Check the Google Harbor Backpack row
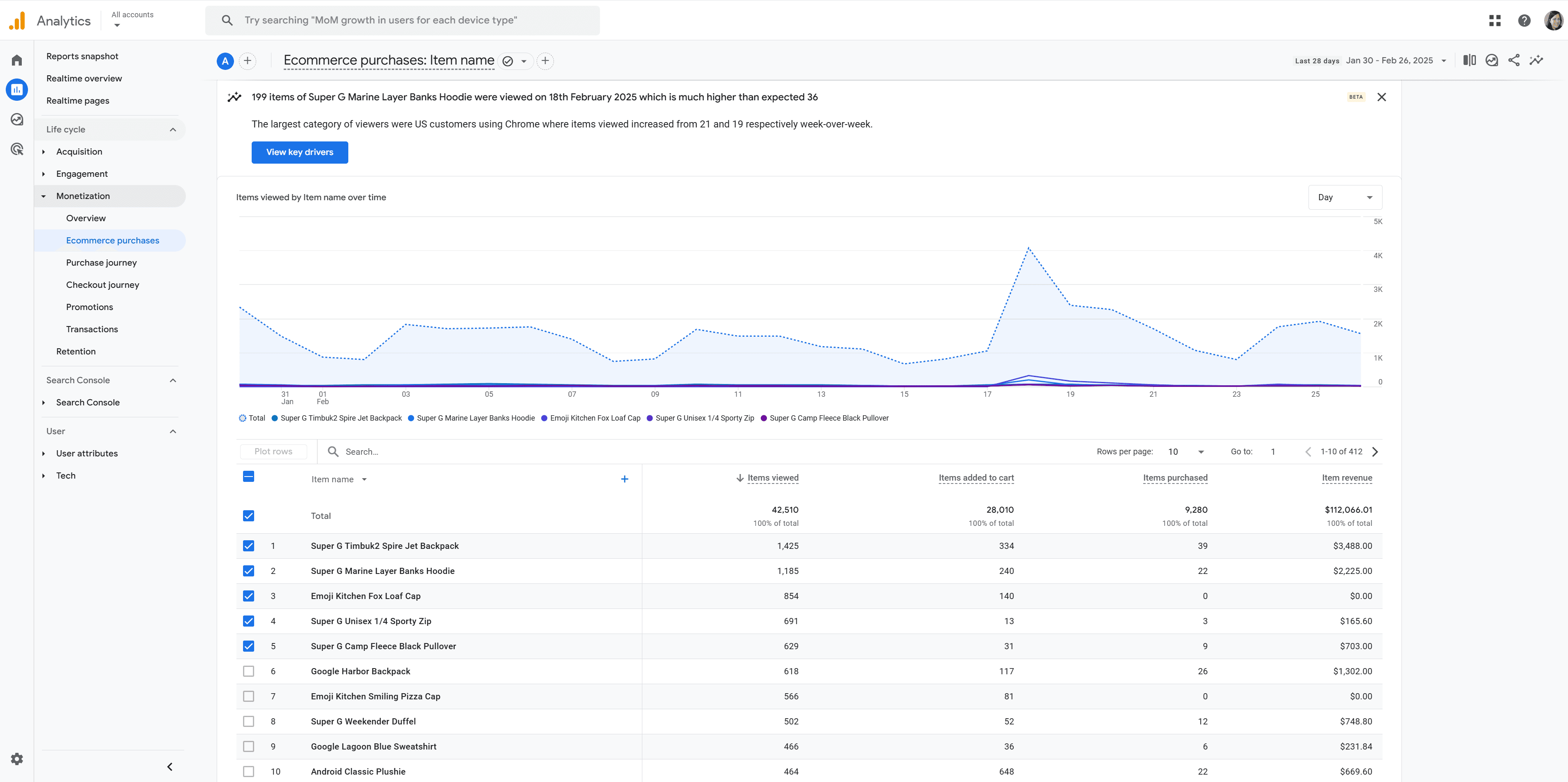 click(248, 671)
